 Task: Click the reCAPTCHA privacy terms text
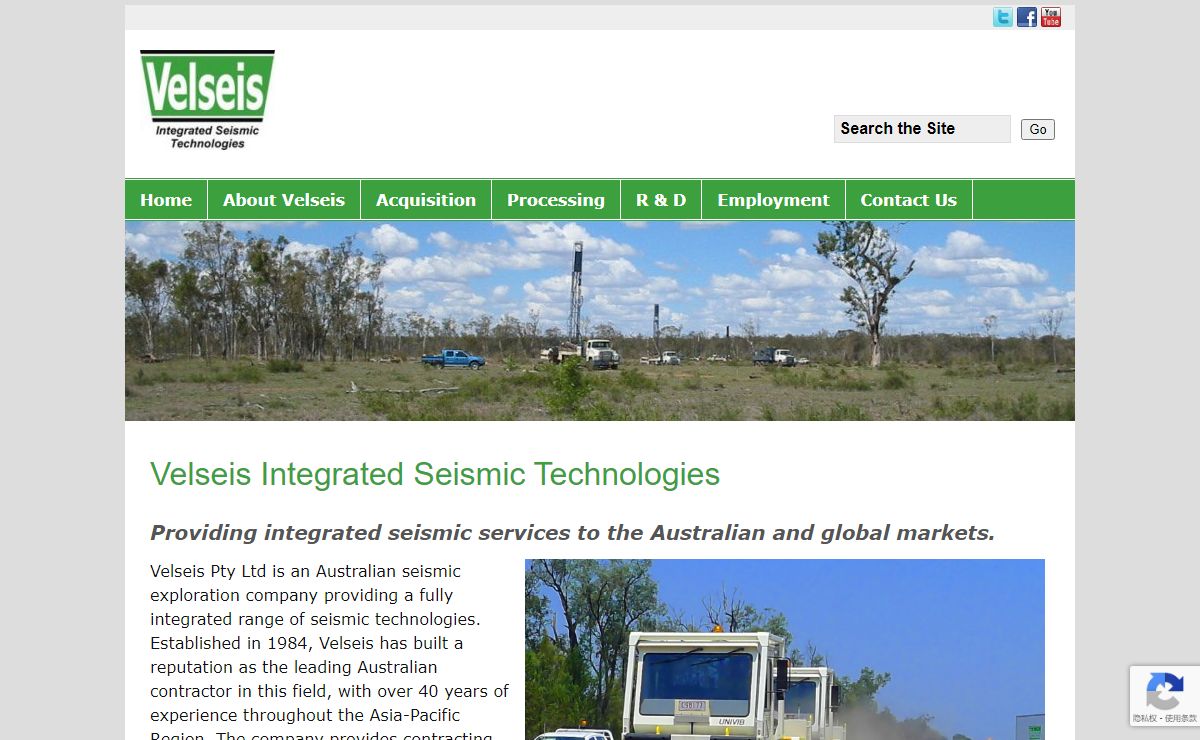tap(1165, 718)
